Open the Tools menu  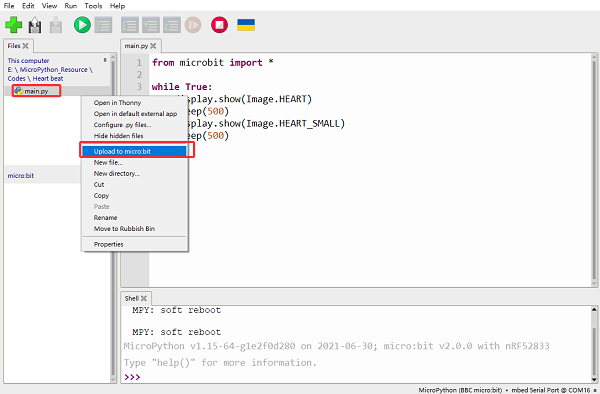coord(93,6)
